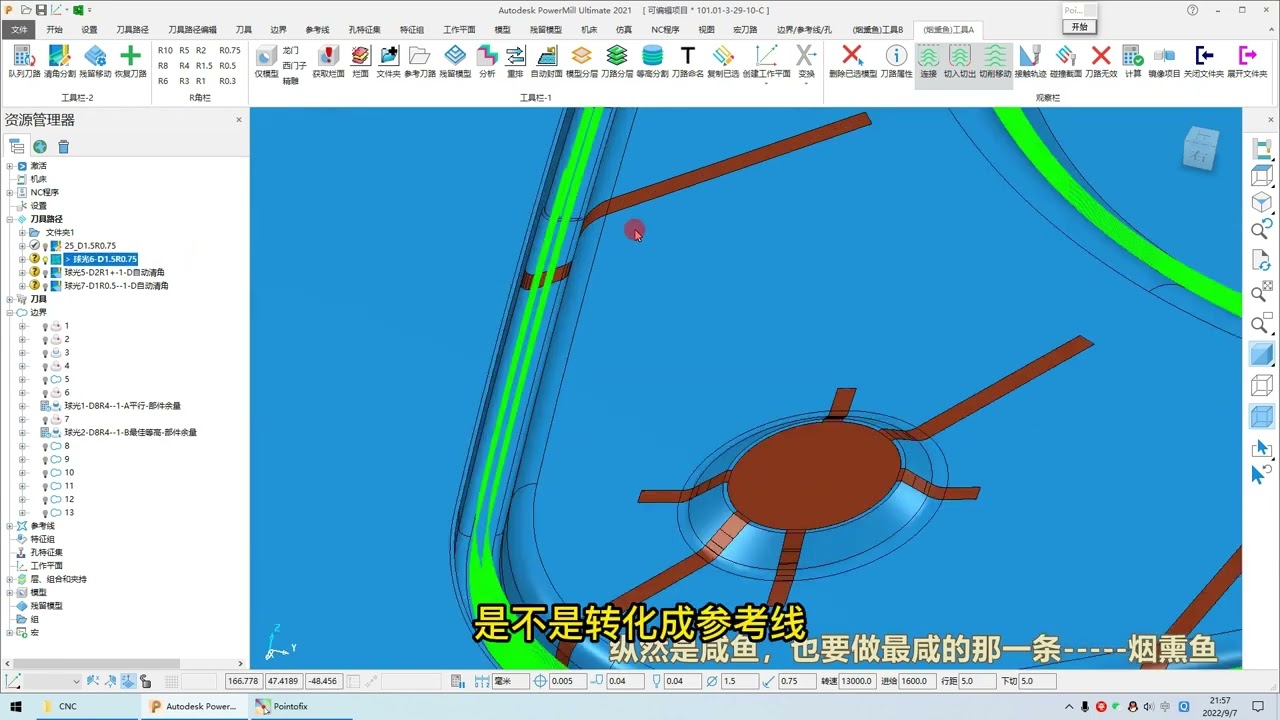The width and height of the screenshot is (1280, 720).
Task: Click the 镜像项目 mirror project icon
Action: 1164,61
